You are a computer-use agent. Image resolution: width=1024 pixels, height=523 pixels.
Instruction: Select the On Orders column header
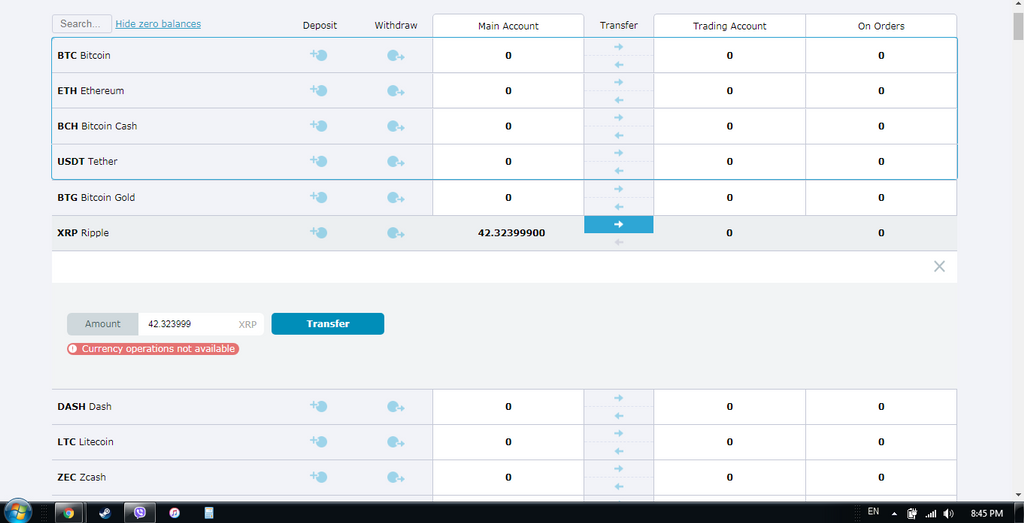point(881,26)
